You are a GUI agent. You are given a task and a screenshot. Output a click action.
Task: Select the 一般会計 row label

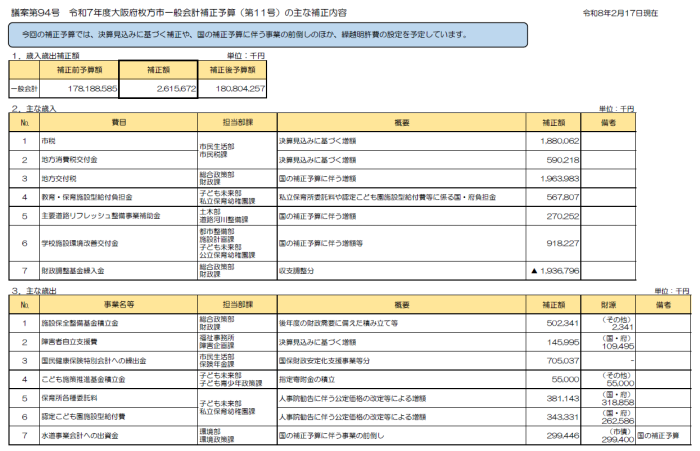point(24,89)
